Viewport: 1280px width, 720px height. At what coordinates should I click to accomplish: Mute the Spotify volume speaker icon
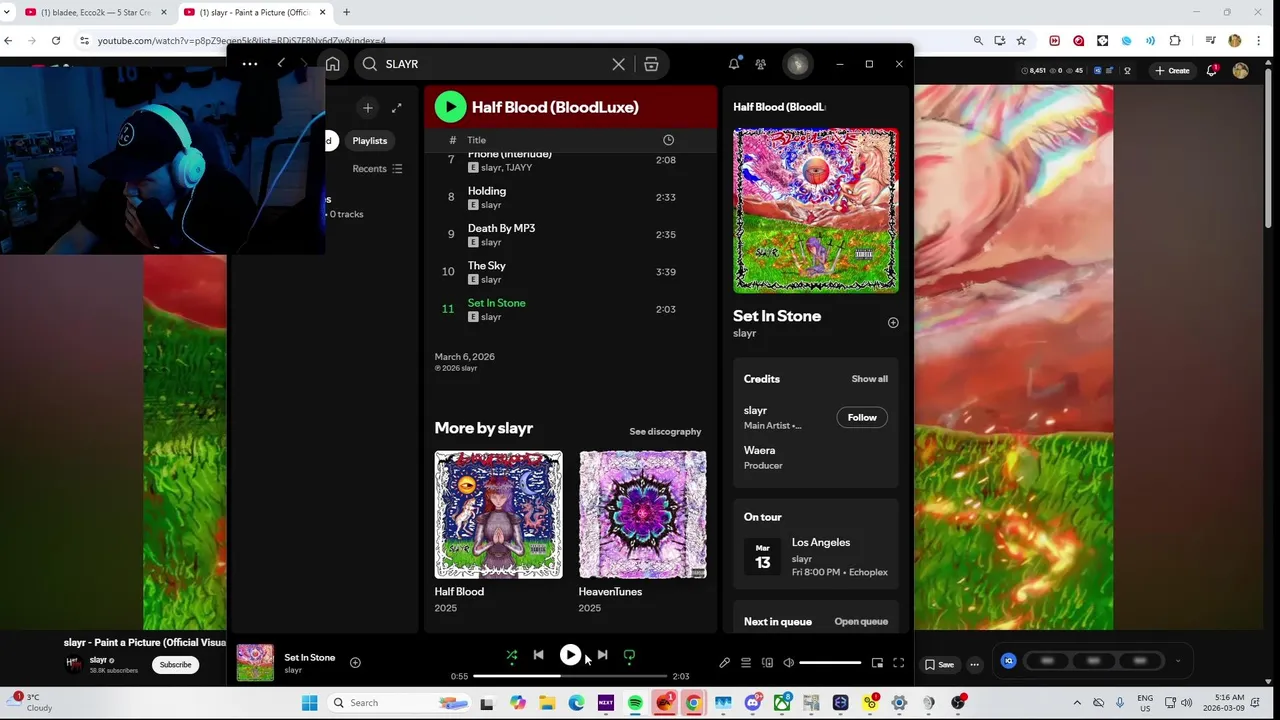pyautogui.click(x=788, y=663)
